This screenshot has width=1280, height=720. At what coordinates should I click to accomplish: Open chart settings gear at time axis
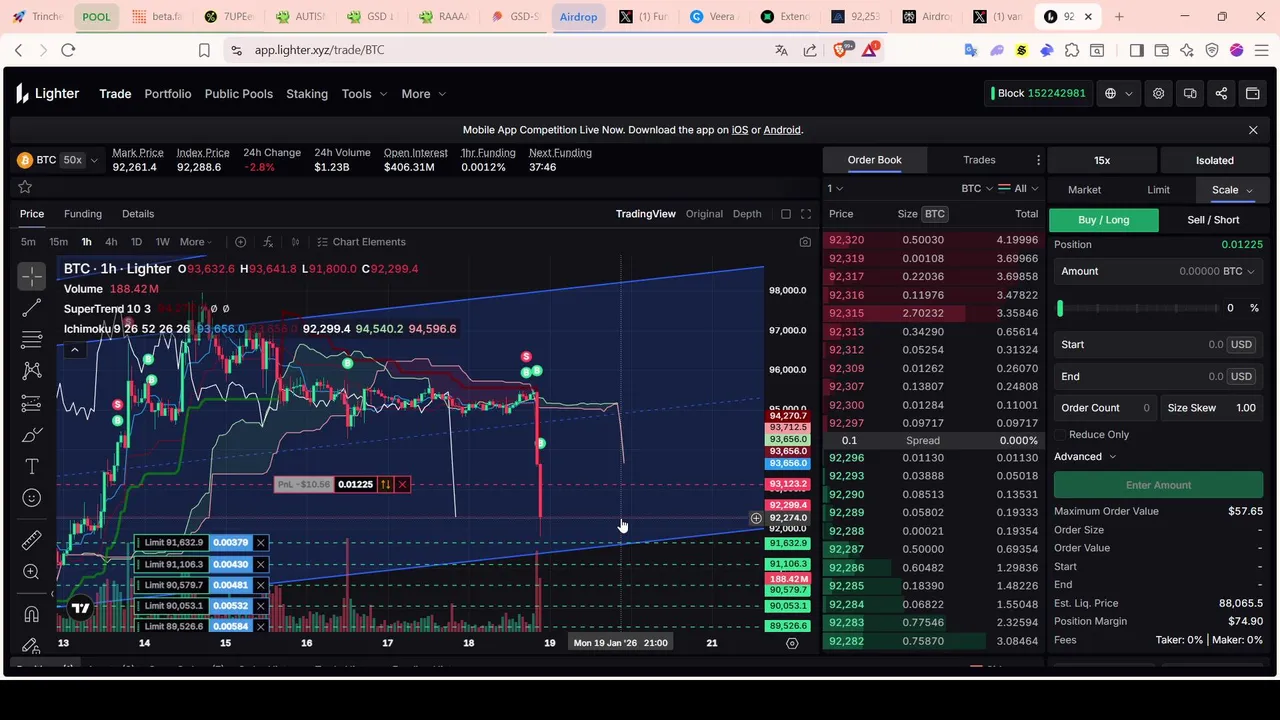pyautogui.click(x=792, y=643)
